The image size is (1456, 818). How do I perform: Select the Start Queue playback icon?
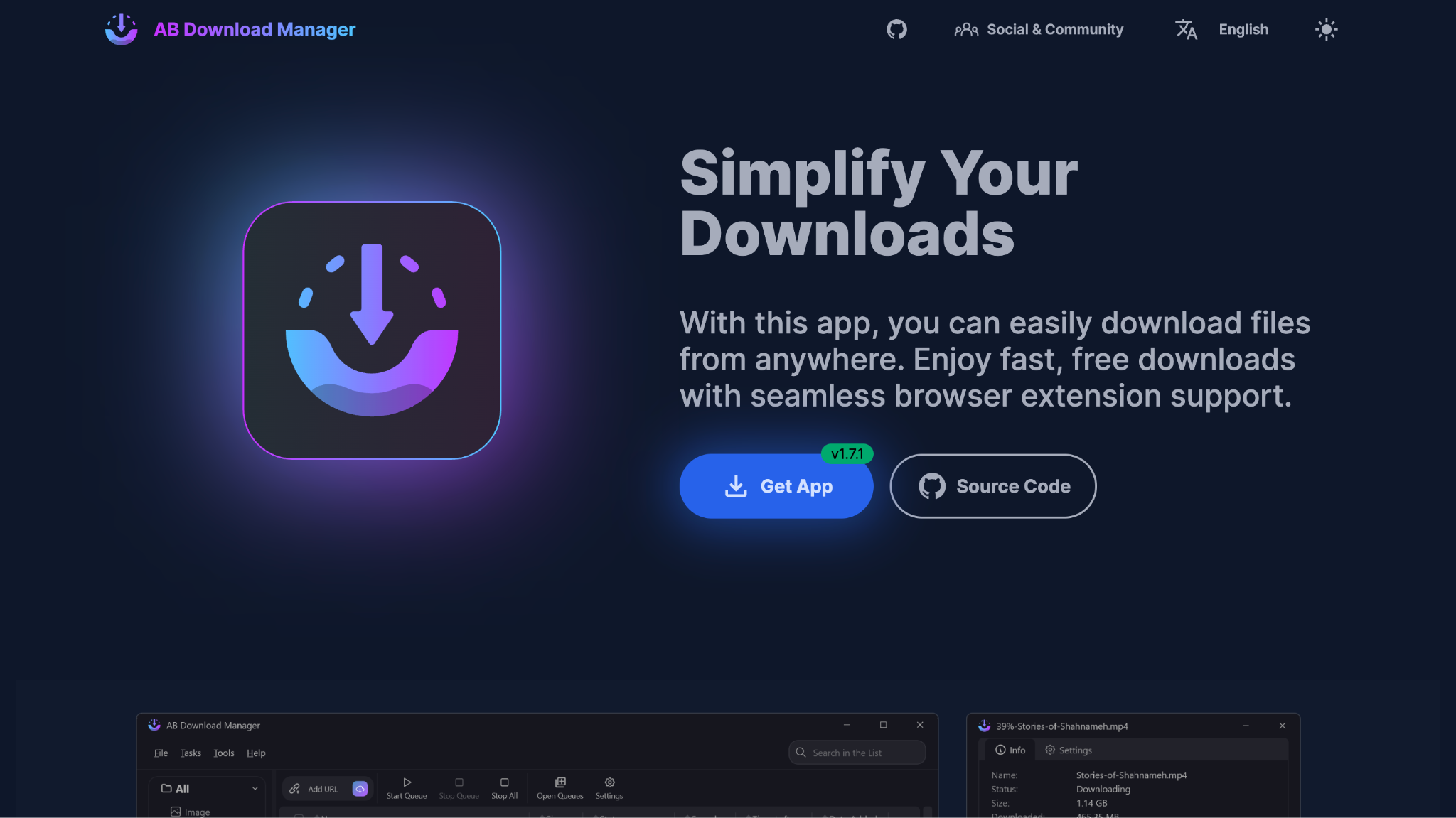[406, 782]
